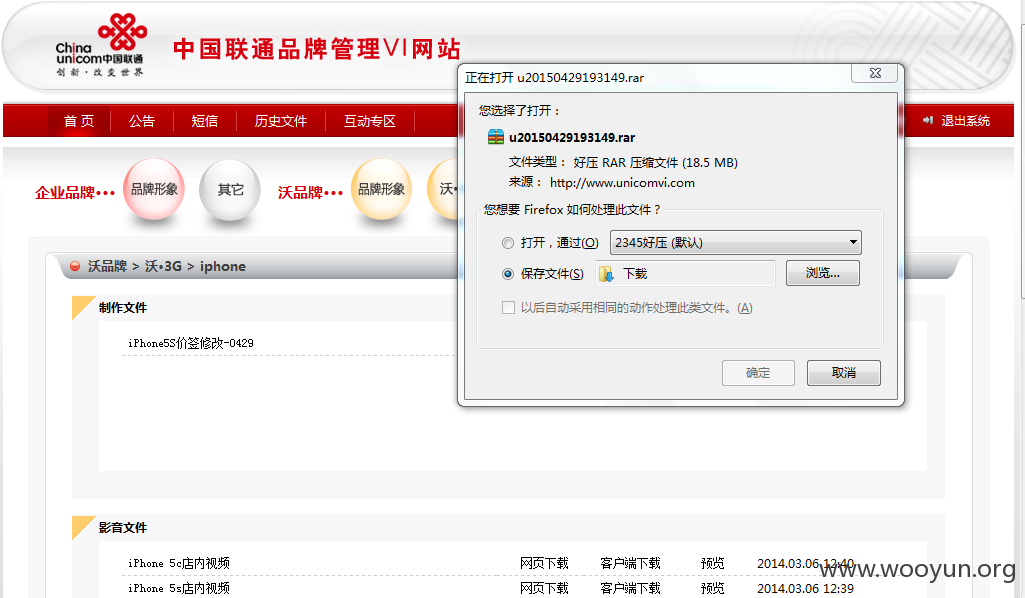Viewport: 1025px width, 598px height.
Task: Click the 下载 save location field
Action: coord(685,273)
